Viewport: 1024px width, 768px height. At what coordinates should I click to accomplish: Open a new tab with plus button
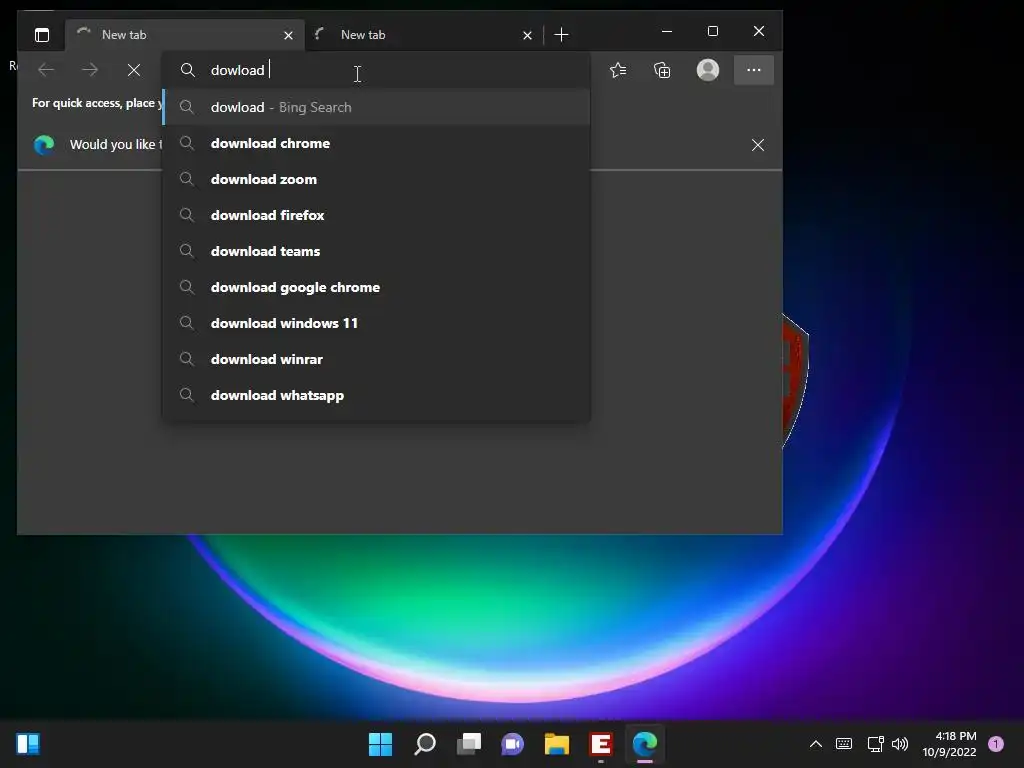click(x=561, y=35)
